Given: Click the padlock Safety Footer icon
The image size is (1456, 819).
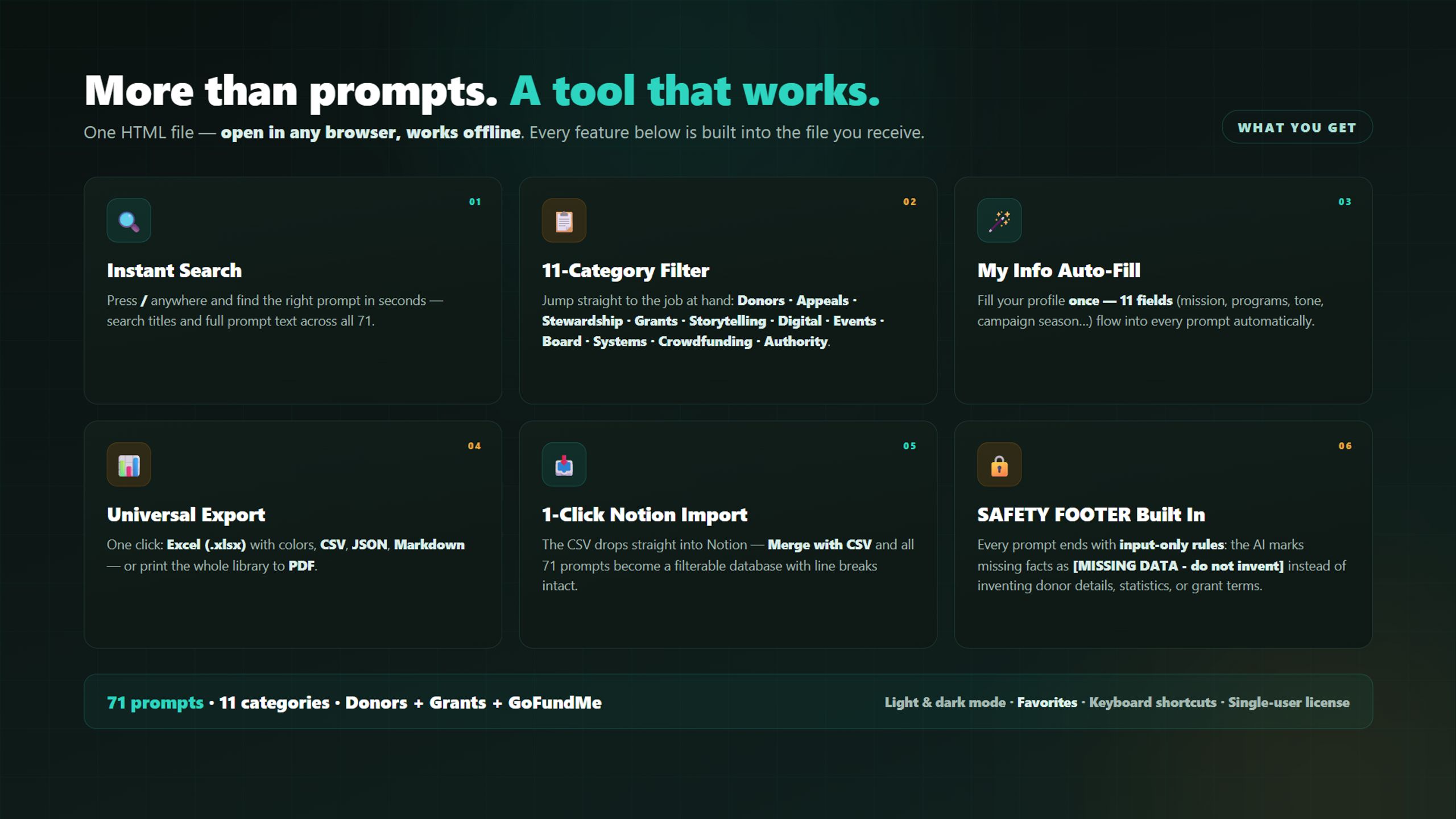Looking at the screenshot, I should (x=999, y=465).
